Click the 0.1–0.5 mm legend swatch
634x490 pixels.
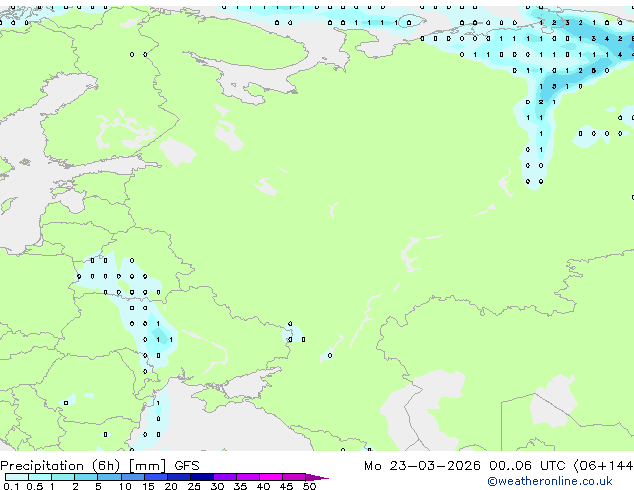pyautogui.click(x=17, y=477)
